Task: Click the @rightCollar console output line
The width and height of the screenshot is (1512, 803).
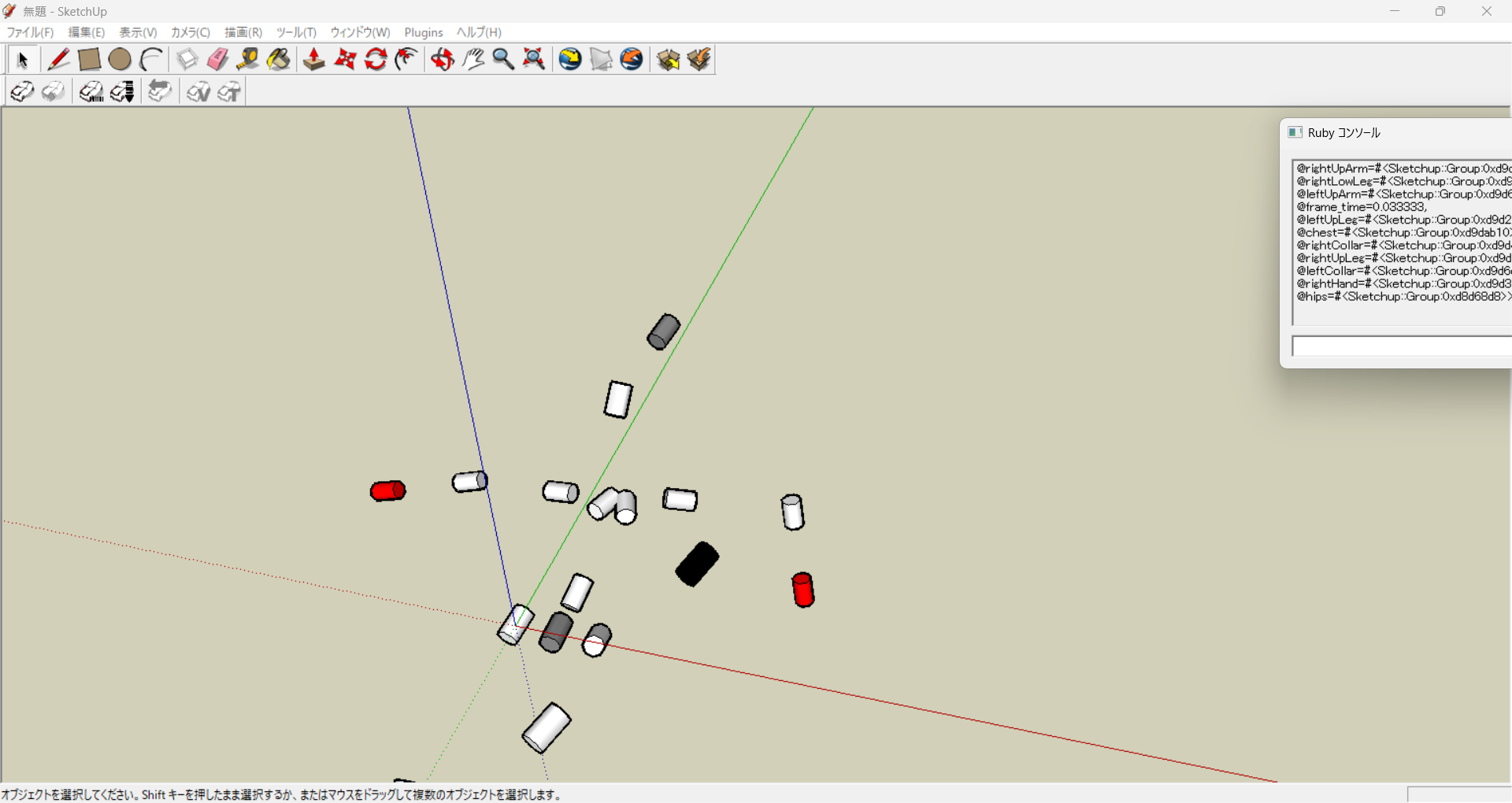Action: (x=1404, y=246)
